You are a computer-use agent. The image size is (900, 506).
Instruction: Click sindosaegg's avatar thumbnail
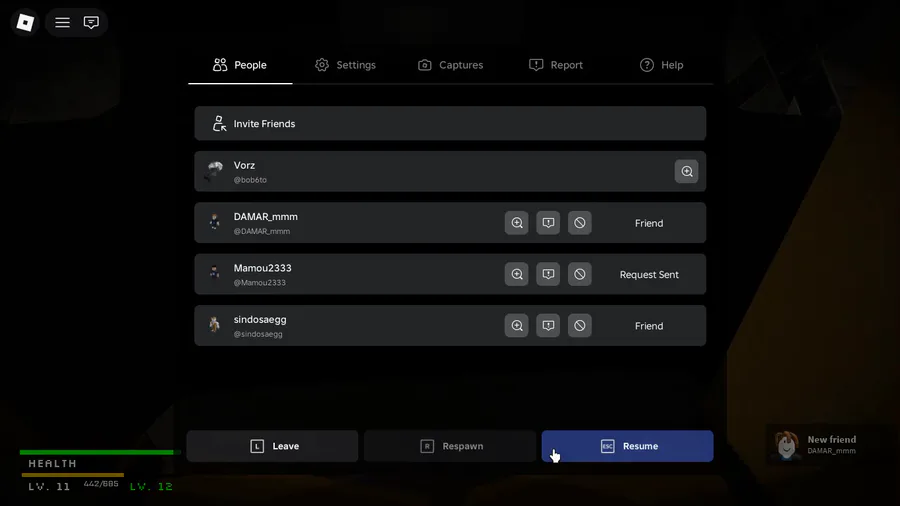click(215, 325)
